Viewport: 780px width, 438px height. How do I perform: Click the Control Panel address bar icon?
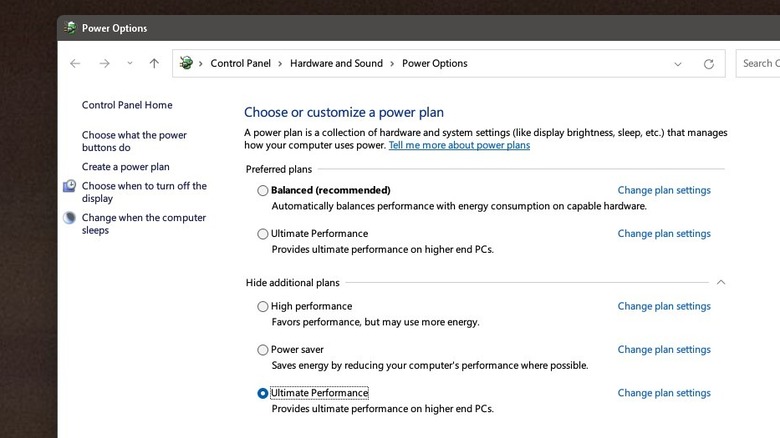point(186,63)
